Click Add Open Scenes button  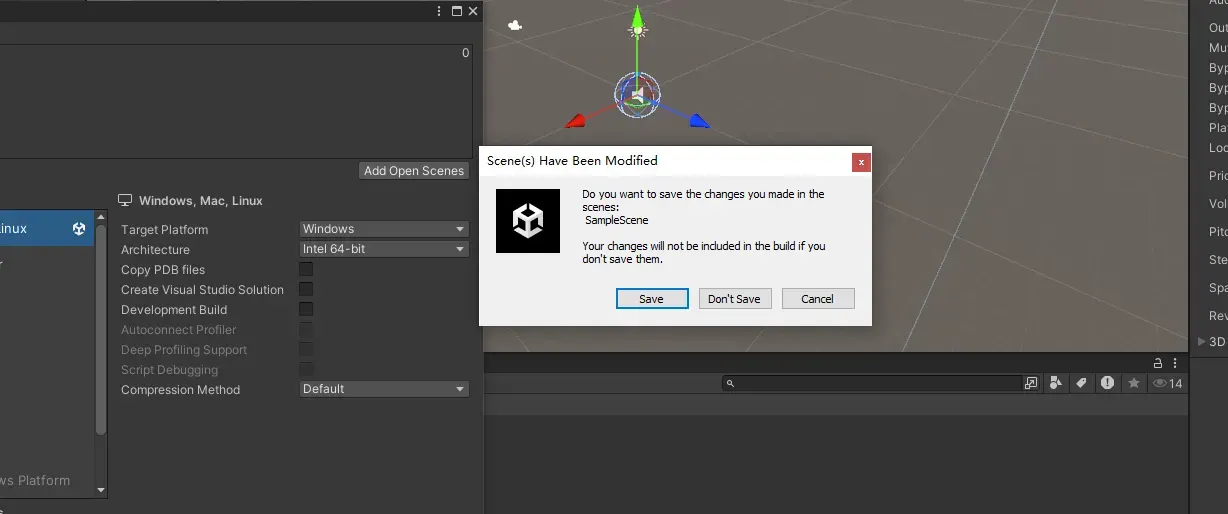414,171
